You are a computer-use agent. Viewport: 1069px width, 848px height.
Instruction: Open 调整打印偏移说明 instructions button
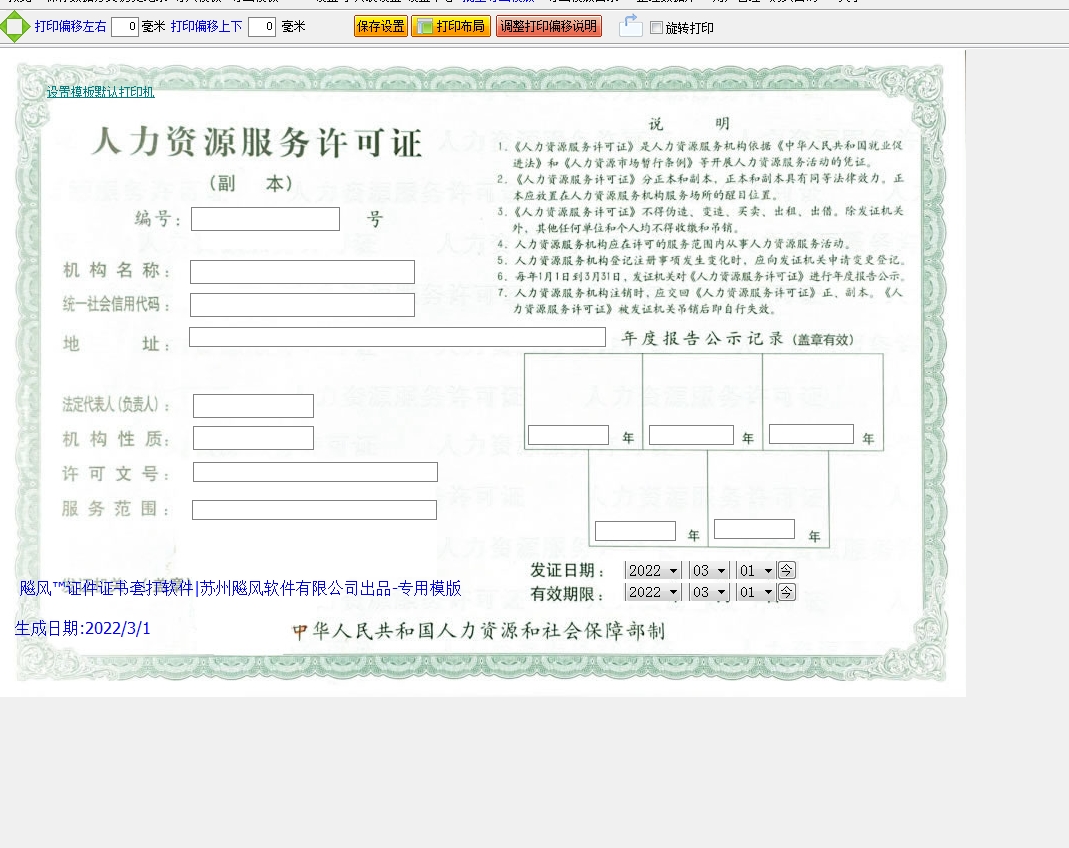coord(548,27)
